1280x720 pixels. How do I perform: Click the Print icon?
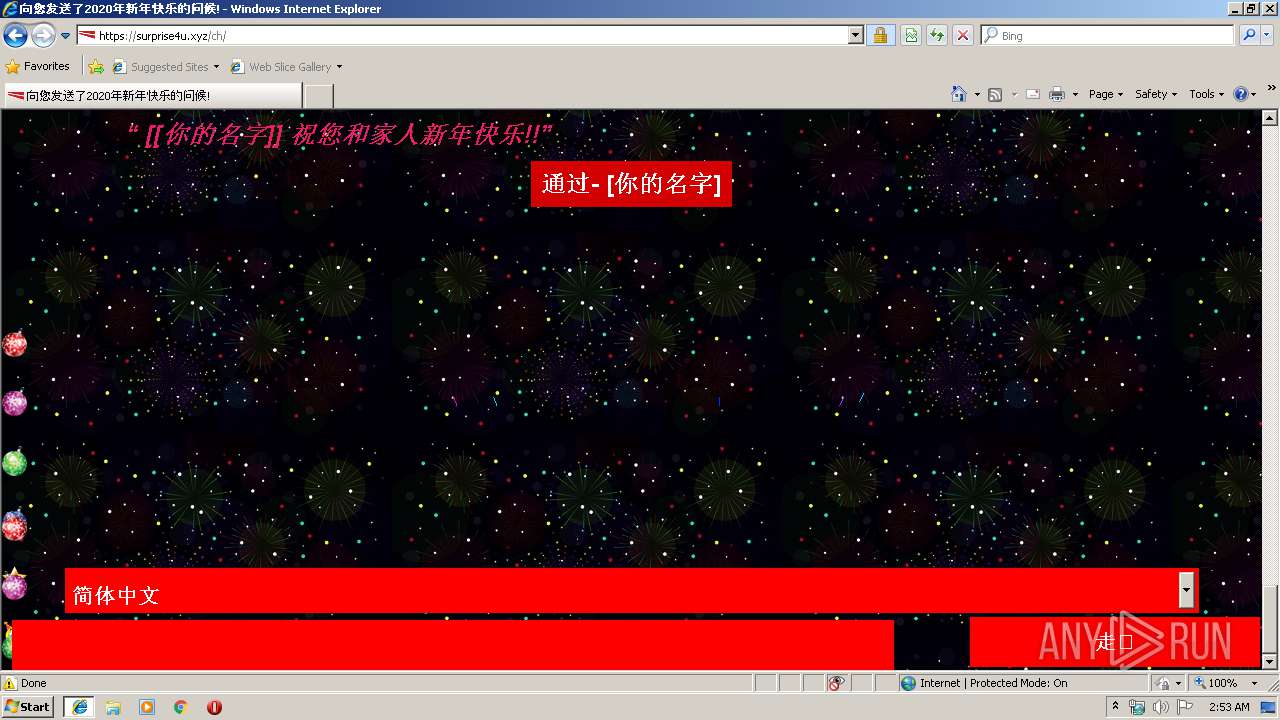click(x=1057, y=94)
